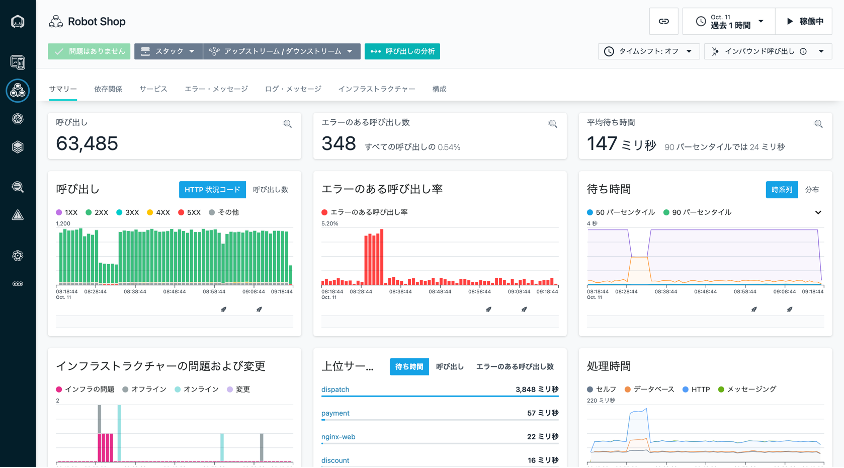Open the discount service link
Viewport: 844px width, 468px height.
335,460
